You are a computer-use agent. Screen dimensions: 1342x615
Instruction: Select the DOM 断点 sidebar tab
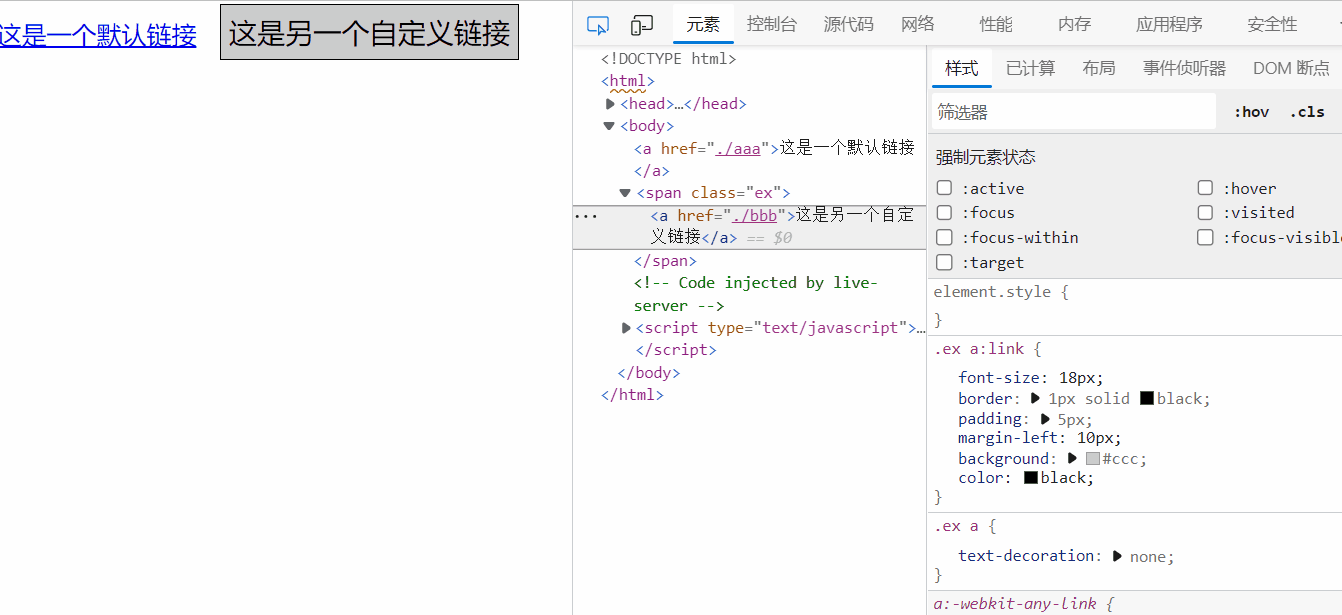pos(1291,68)
